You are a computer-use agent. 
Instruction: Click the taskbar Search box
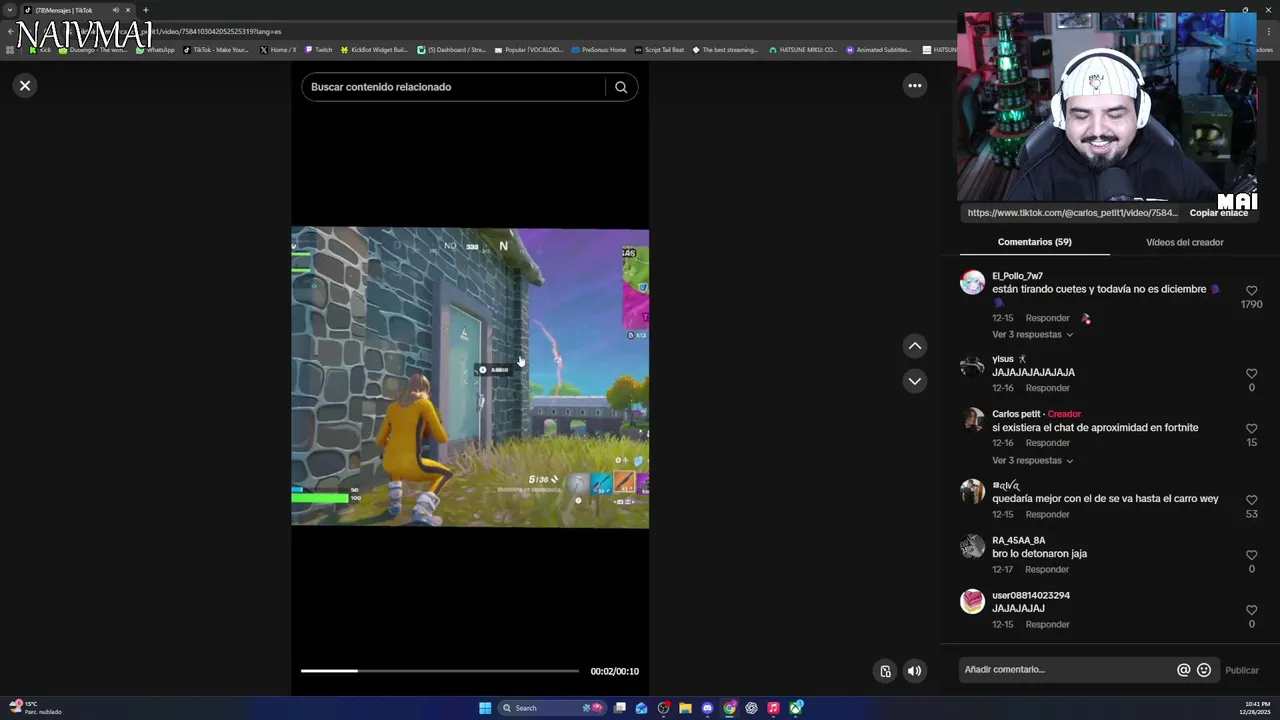553,708
